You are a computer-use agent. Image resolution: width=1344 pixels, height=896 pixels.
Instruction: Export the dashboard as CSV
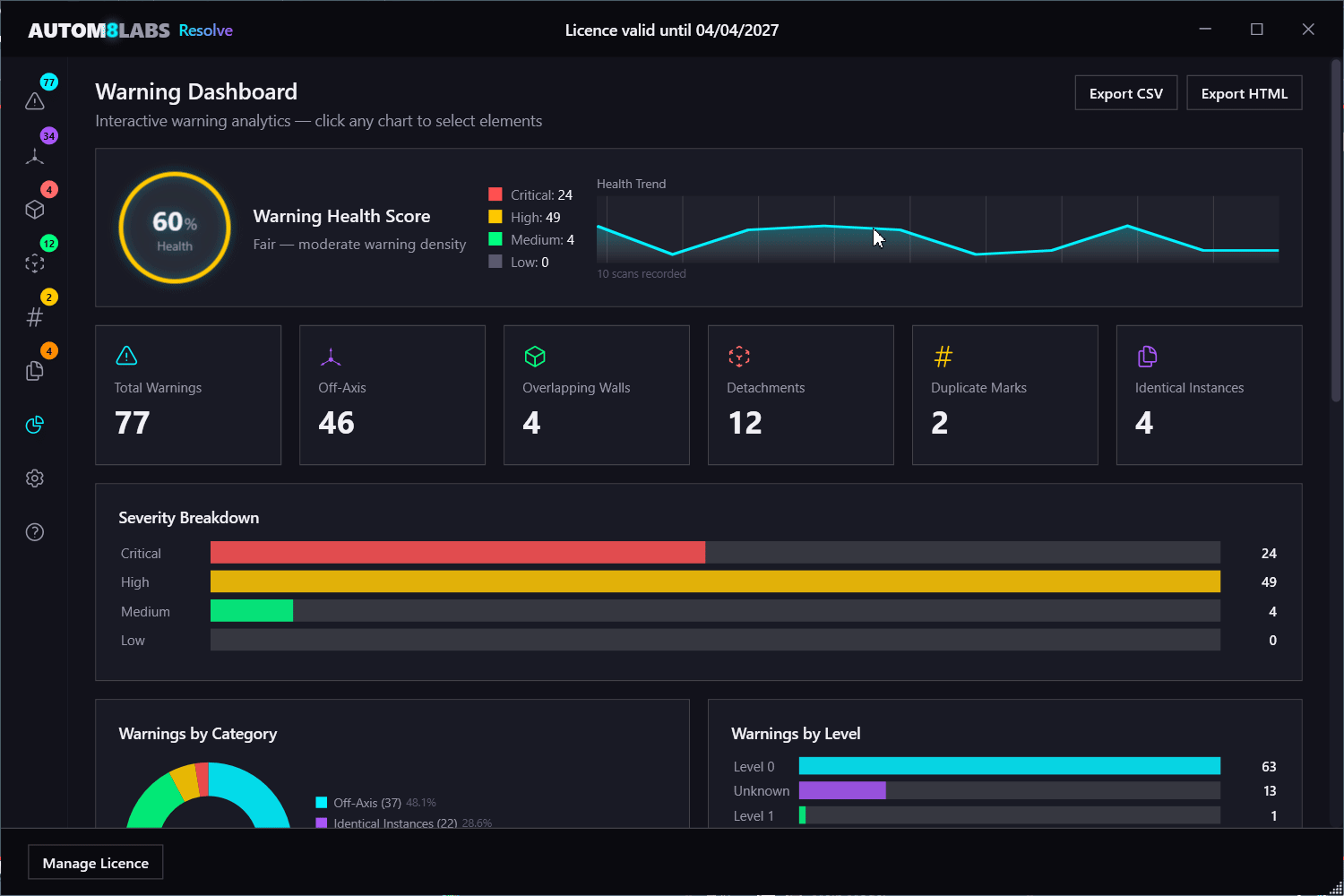click(1125, 92)
